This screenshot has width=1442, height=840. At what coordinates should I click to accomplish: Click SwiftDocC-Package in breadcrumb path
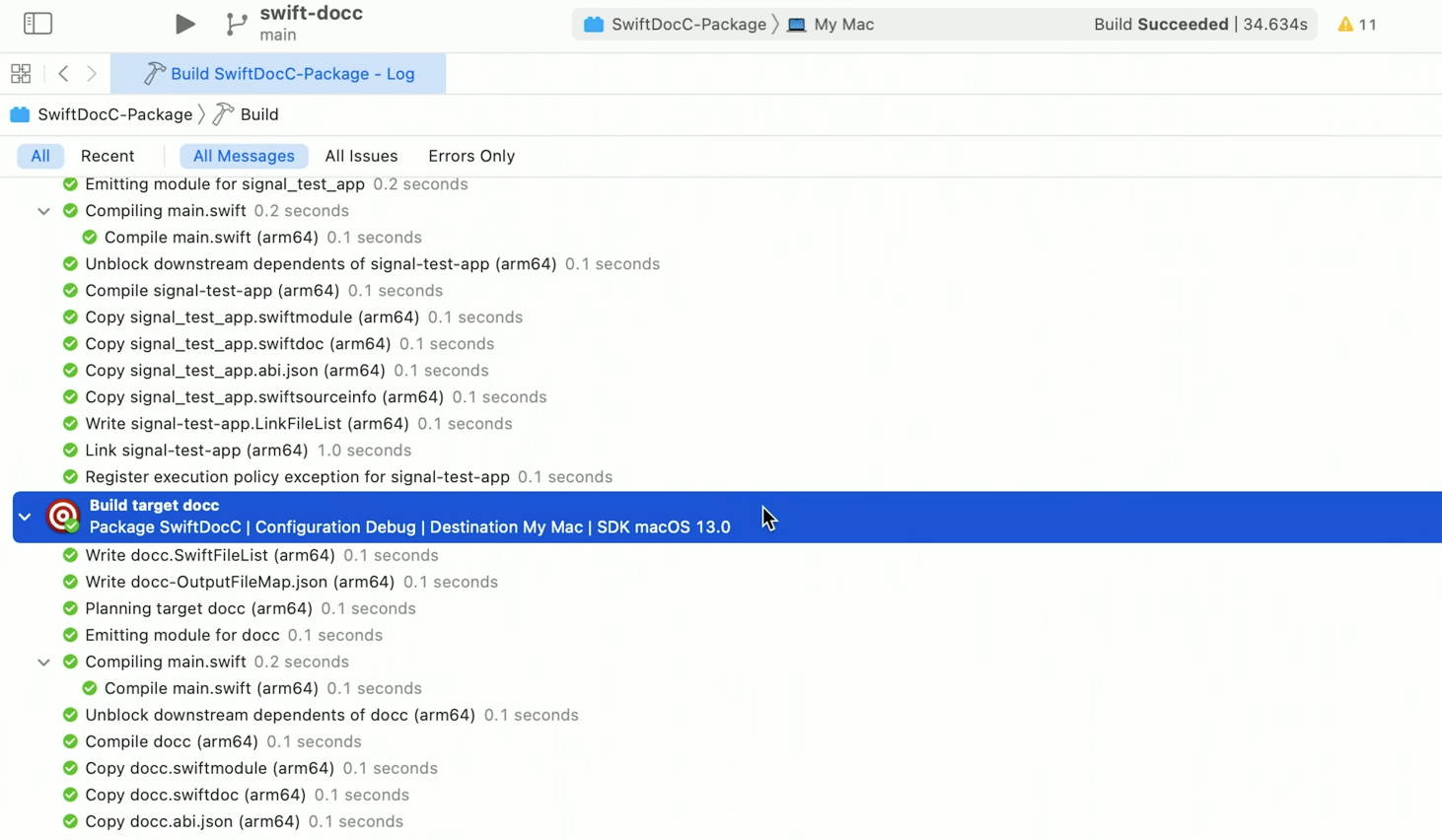(x=114, y=114)
